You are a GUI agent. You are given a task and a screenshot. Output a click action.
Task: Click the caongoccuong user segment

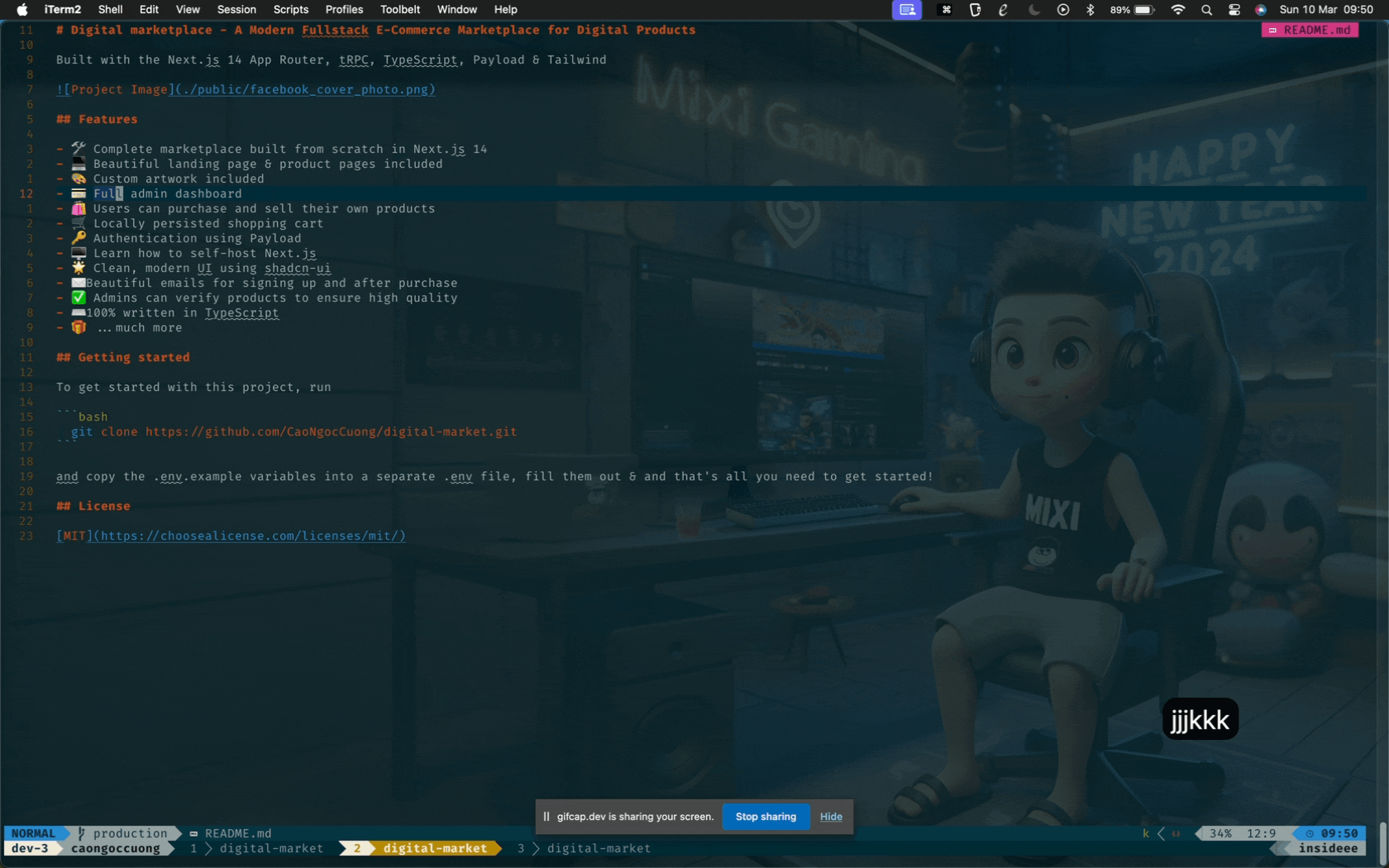point(116,848)
